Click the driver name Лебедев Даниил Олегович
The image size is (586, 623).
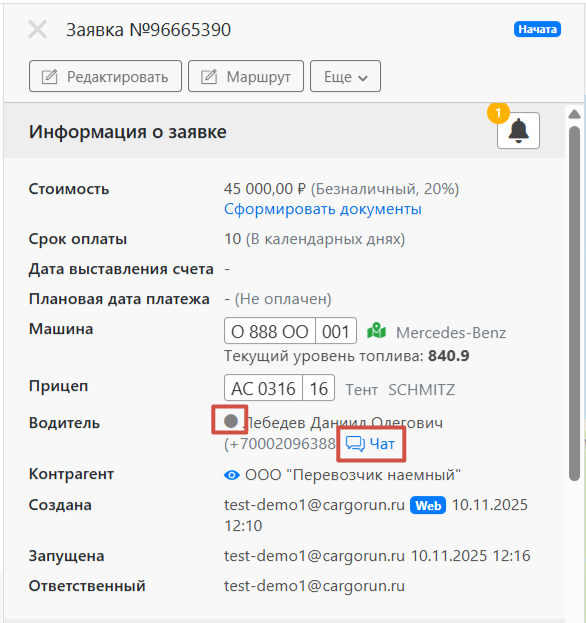coord(345,423)
